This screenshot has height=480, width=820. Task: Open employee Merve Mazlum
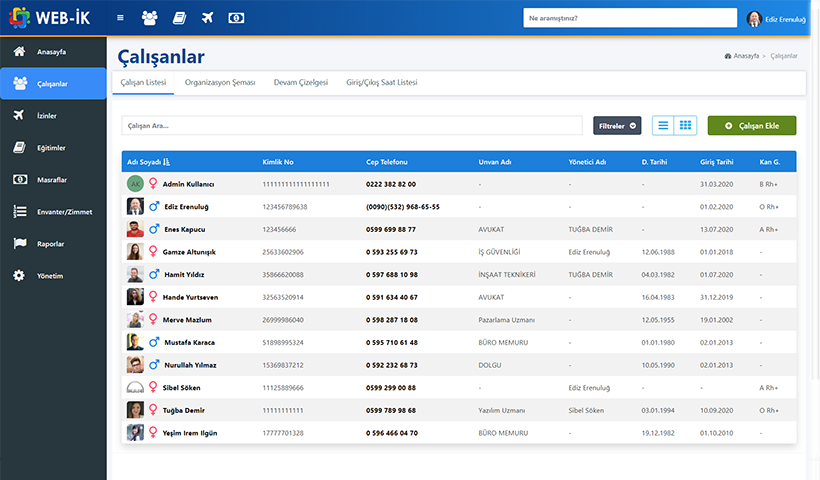click(187, 320)
